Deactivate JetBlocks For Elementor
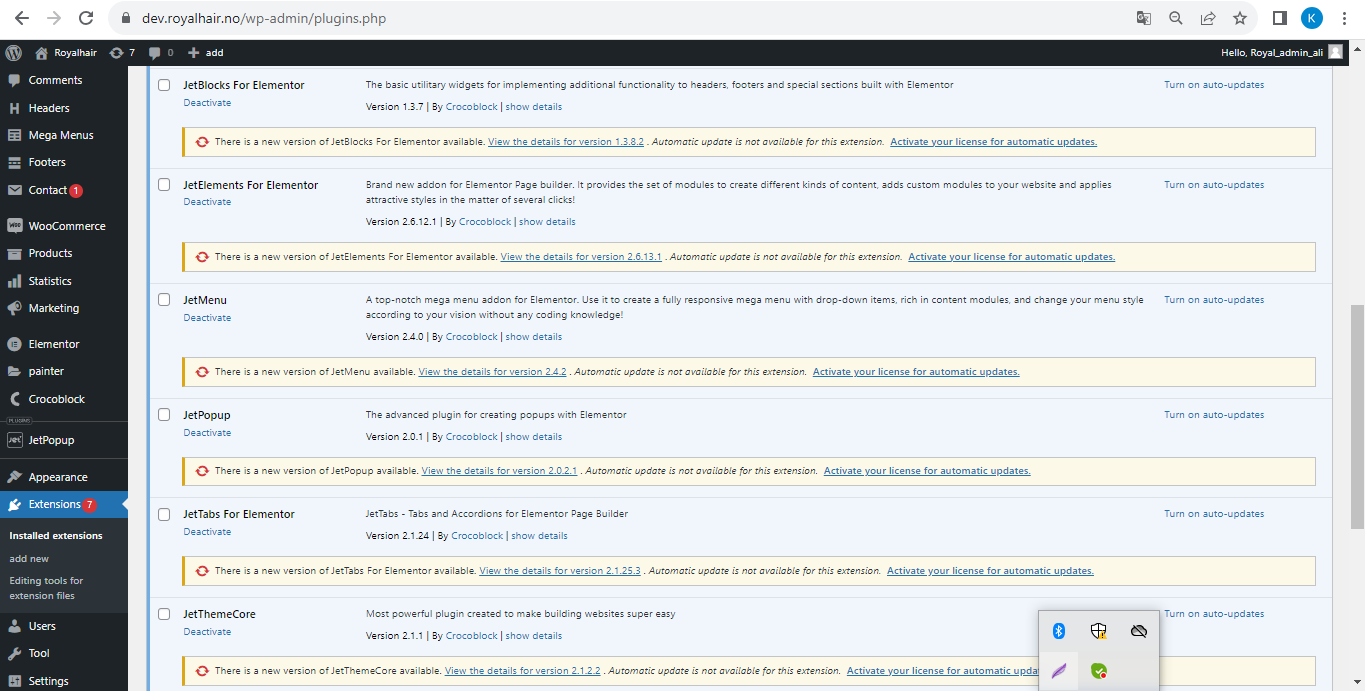This screenshot has width=1365, height=691. (x=207, y=103)
